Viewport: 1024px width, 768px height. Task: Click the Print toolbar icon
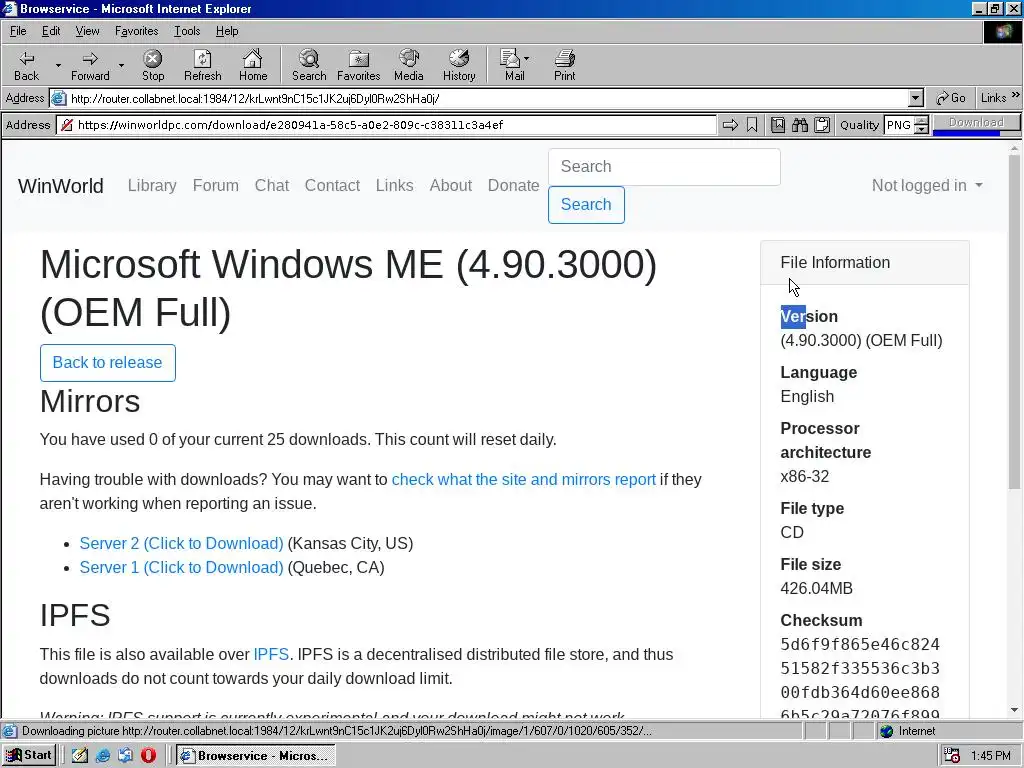click(x=565, y=59)
